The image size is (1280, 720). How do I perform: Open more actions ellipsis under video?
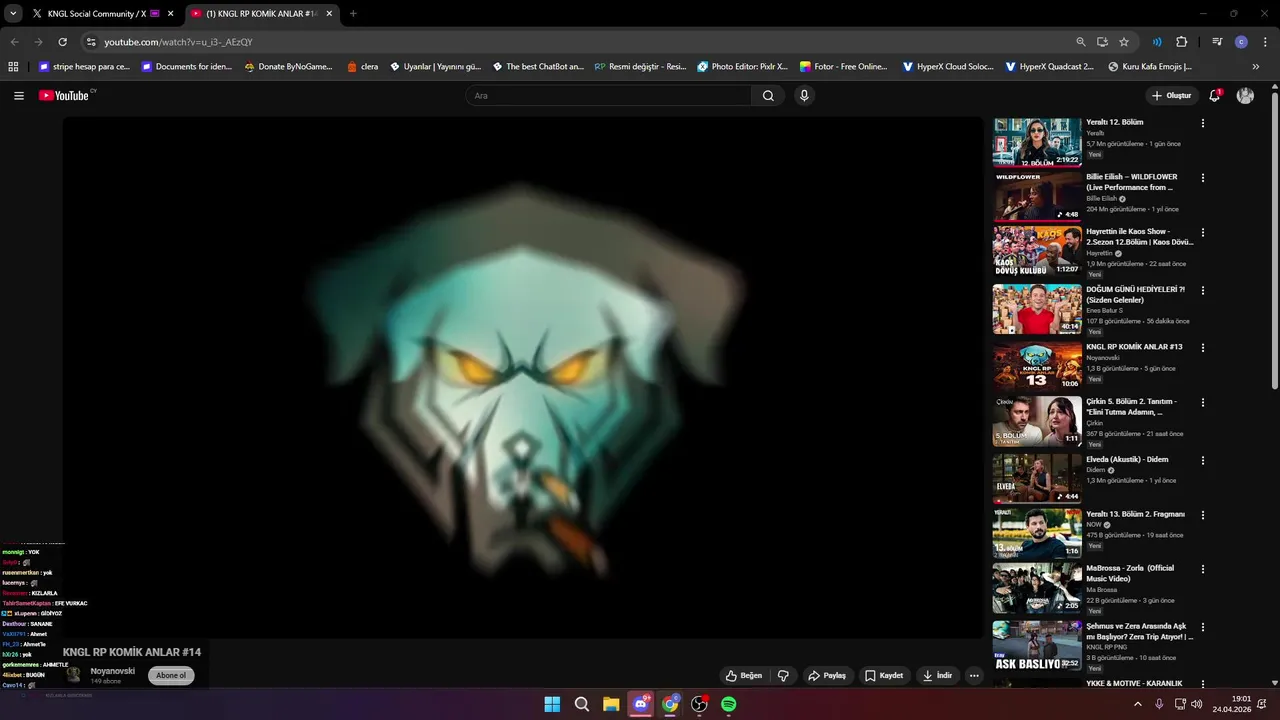(974, 676)
